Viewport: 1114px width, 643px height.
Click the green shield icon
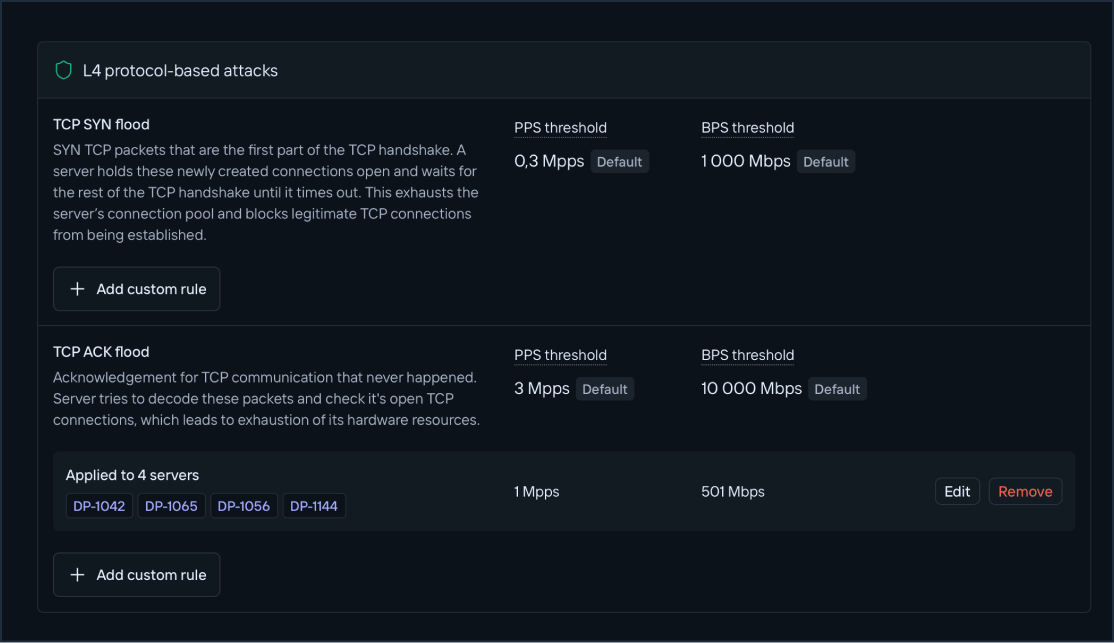(x=64, y=70)
